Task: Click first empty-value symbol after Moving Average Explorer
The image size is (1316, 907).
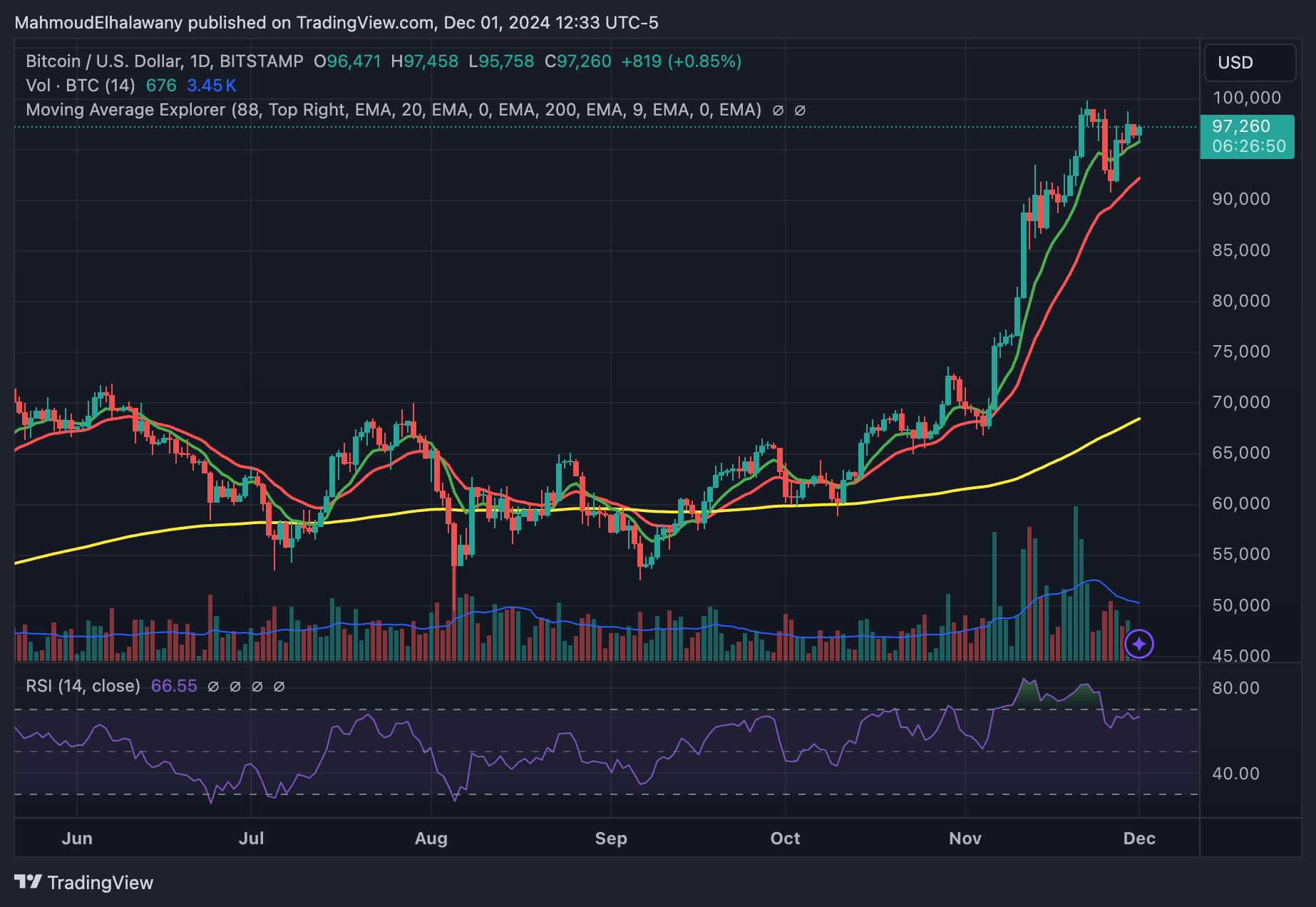Action: pyautogui.click(x=778, y=111)
